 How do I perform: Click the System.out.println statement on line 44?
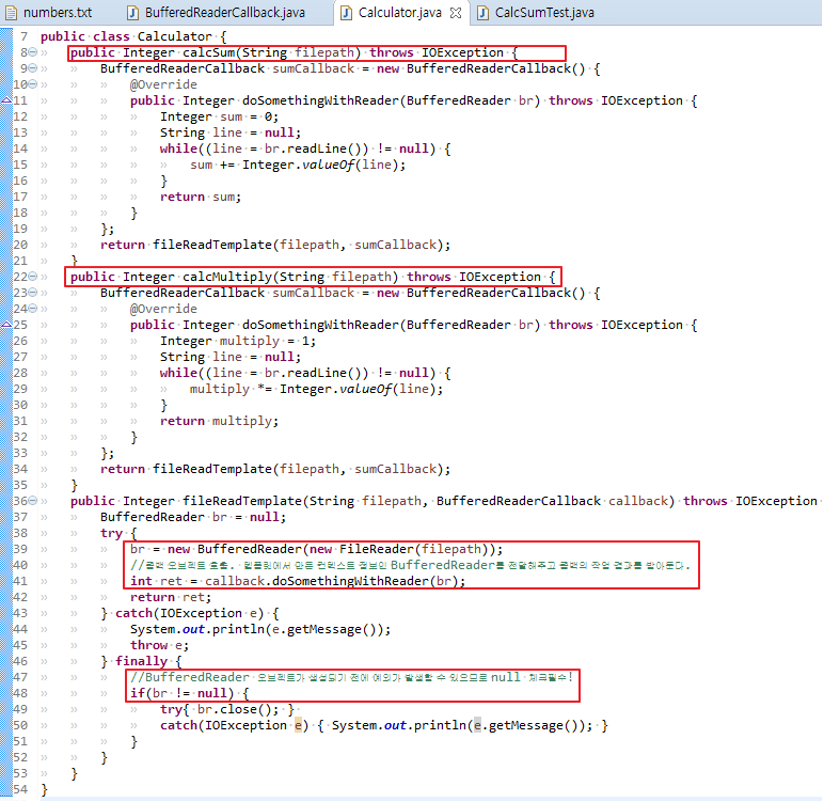[261, 630]
